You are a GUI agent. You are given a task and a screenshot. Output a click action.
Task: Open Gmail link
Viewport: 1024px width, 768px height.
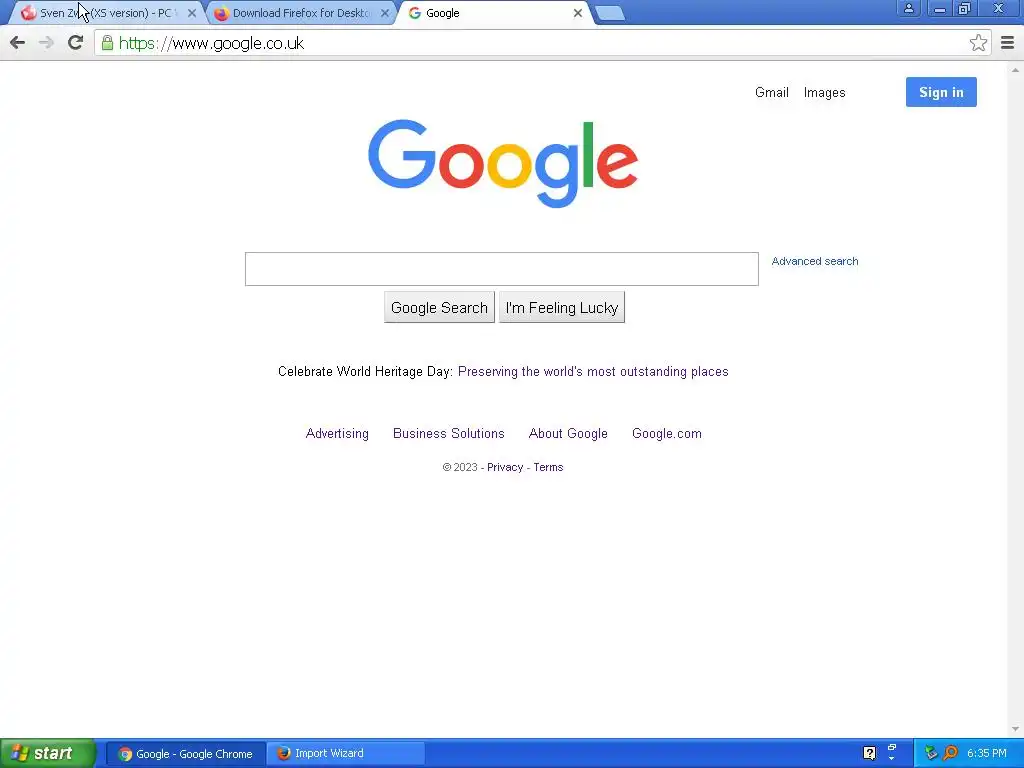[x=772, y=93]
